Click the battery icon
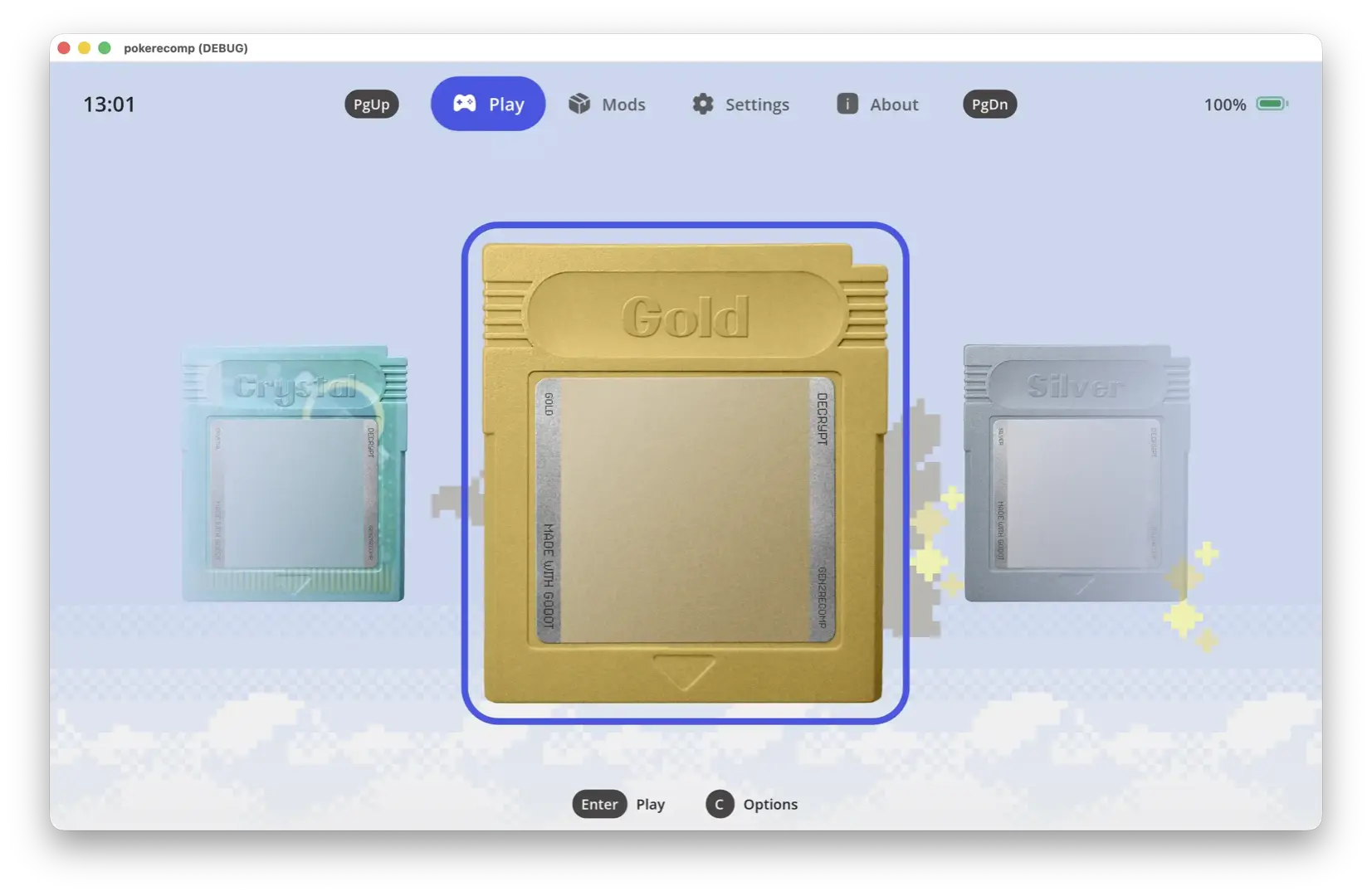Viewport: 1372px width, 896px height. click(1272, 104)
